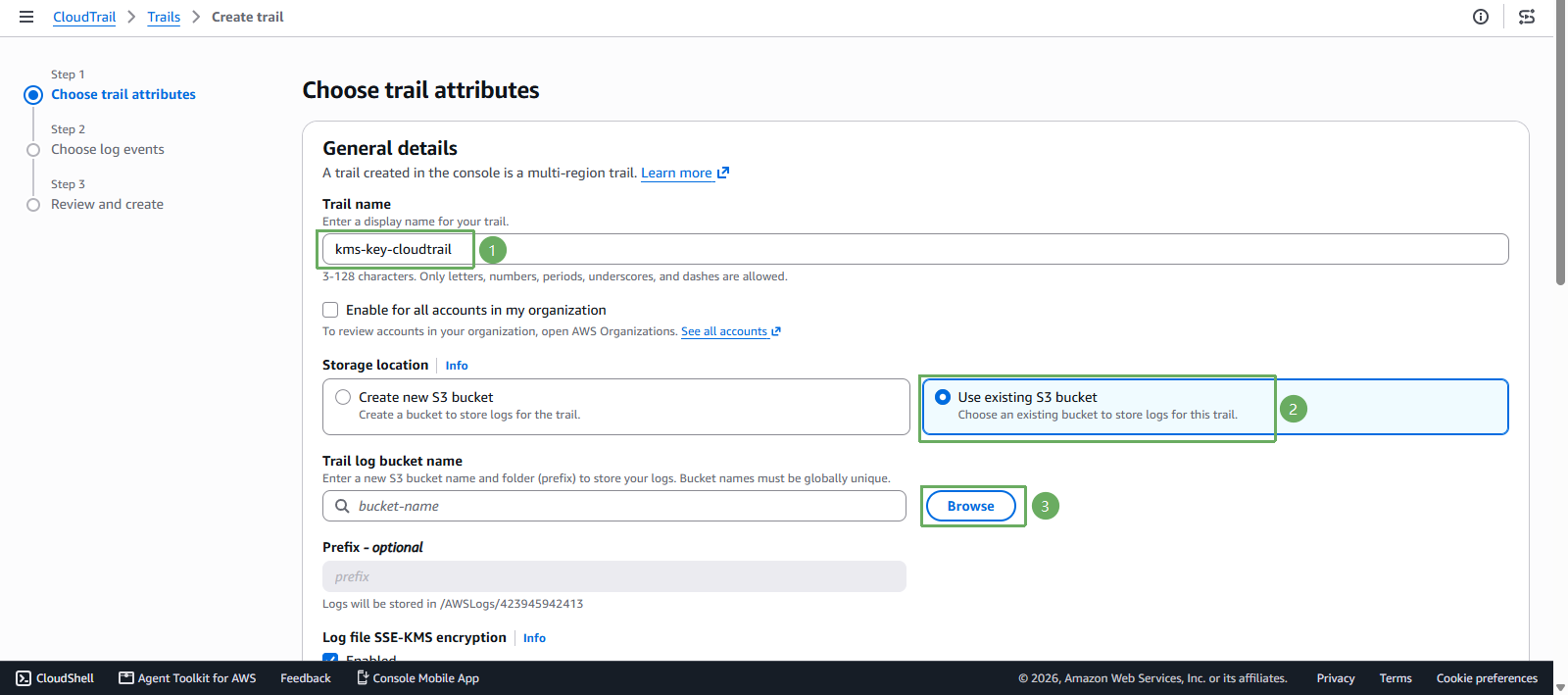Image resolution: width=1568 pixels, height=695 pixels.
Task: Select Step 1 Choose trail attributes indicator
Action: tap(33, 95)
